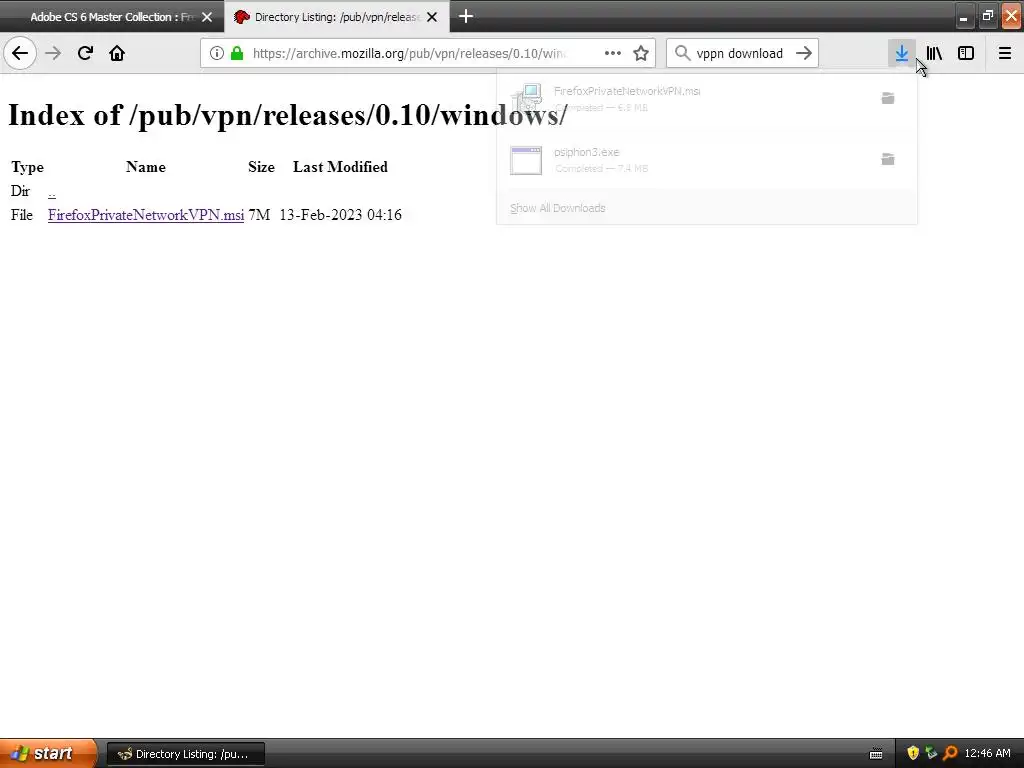Click the security shield tray icon

pos(913,753)
